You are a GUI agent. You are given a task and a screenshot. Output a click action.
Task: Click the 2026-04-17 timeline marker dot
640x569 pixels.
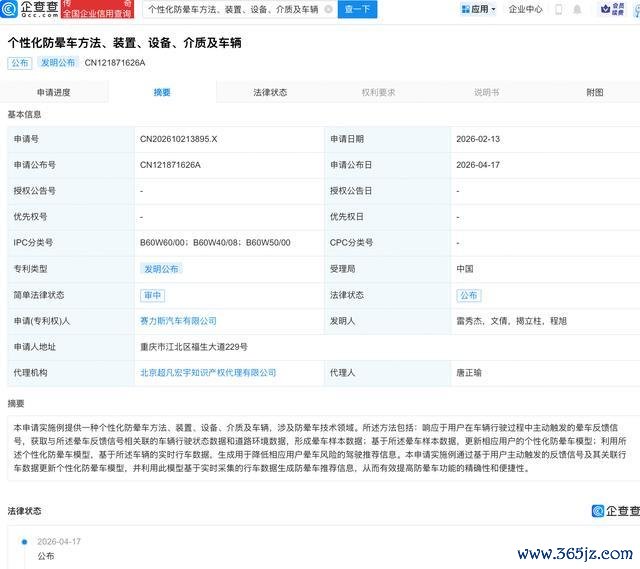pos(22,541)
